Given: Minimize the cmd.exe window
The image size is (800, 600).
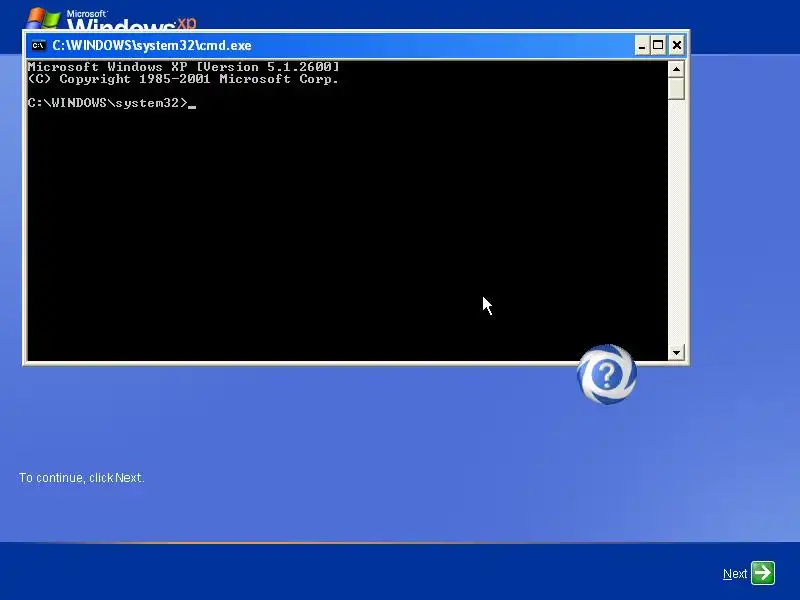Looking at the screenshot, I should (x=642, y=45).
